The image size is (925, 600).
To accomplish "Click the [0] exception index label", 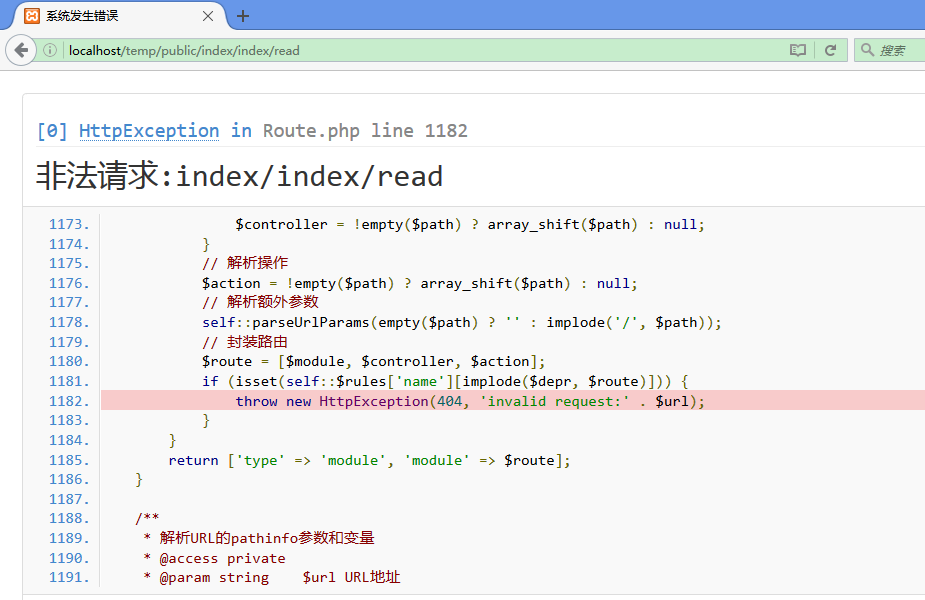I will pos(52,131).
